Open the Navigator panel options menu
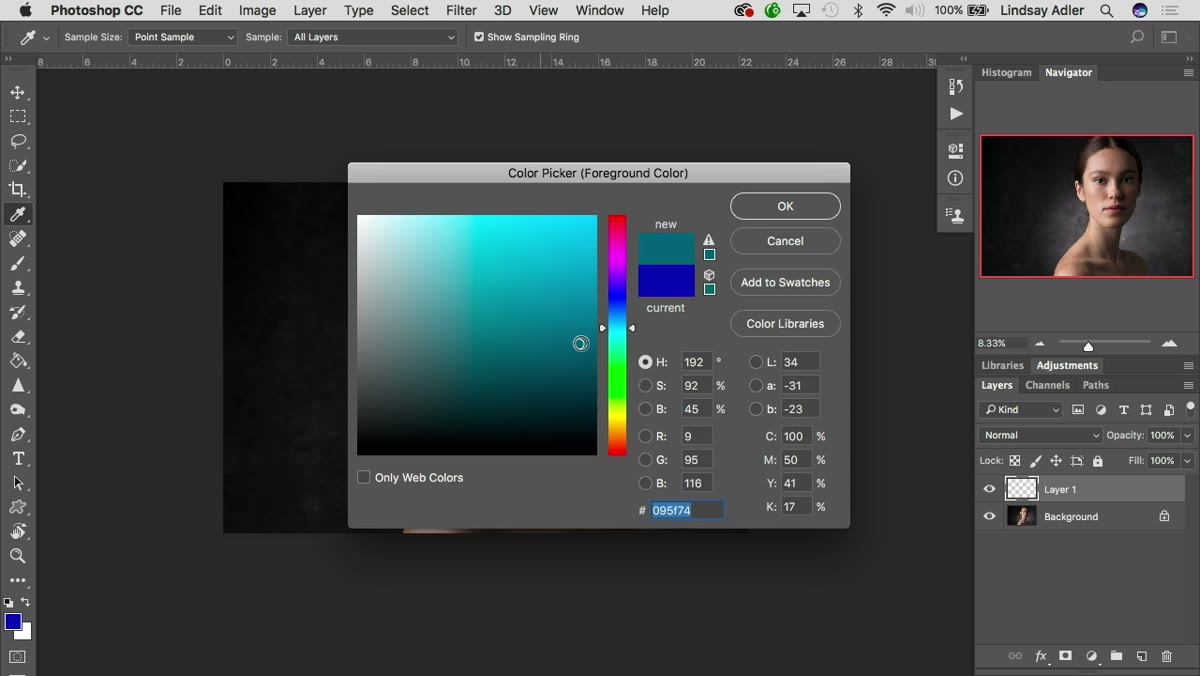This screenshot has width=1200, height=676. click(1188, 73)
